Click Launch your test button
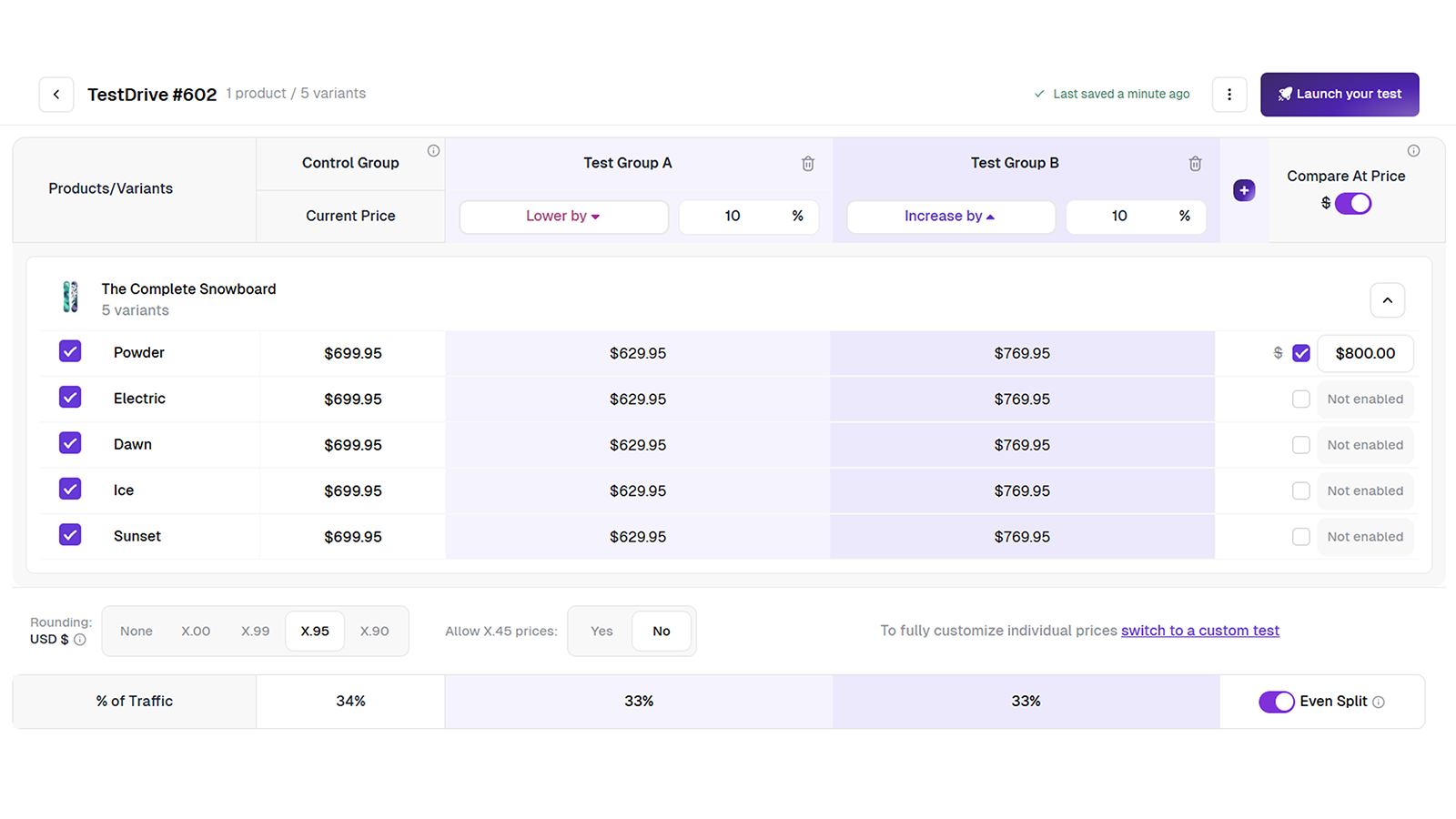The image size is (1456, 819). point(1340,95)
